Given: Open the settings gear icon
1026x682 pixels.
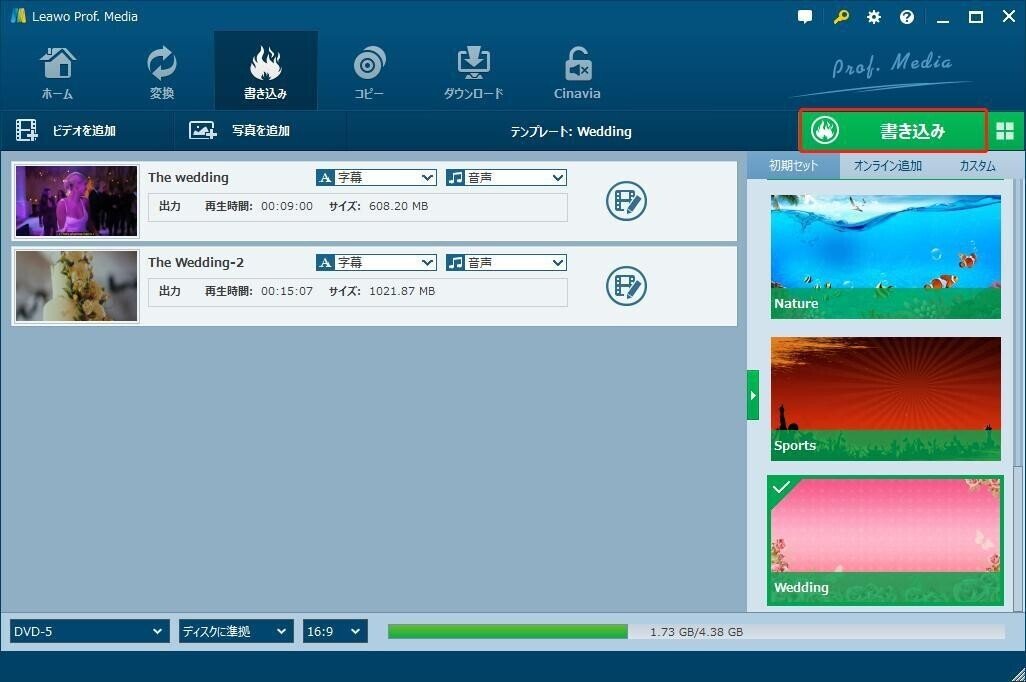Looking at the screenshot, I should click(873, 16).
